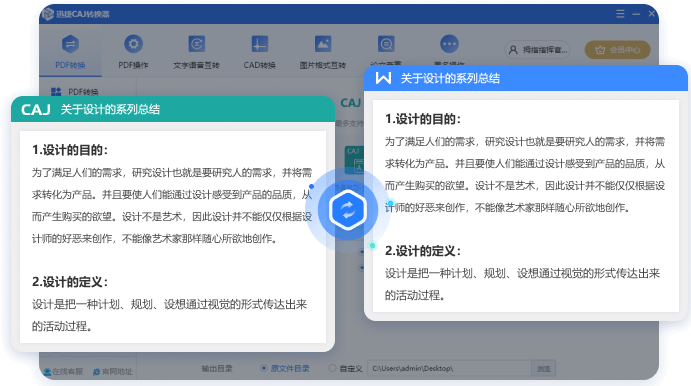Click the 浏览 browse button

pos(543,368)
